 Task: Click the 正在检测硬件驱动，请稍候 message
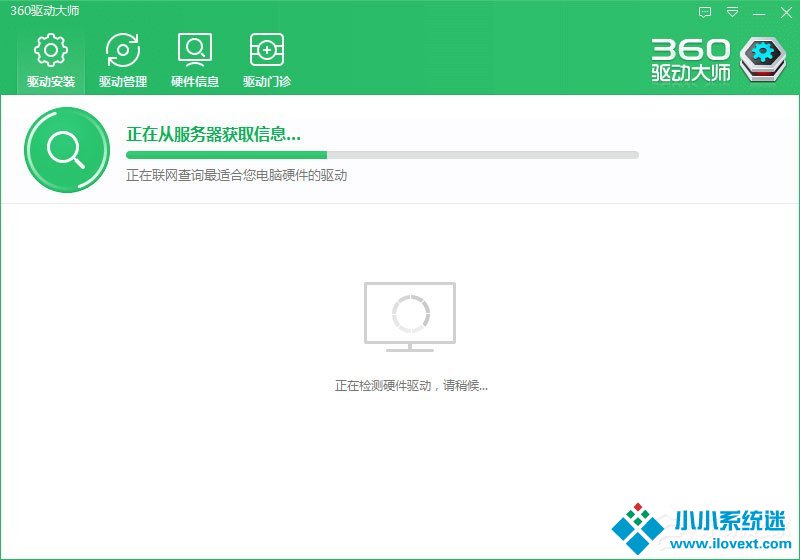411,386
